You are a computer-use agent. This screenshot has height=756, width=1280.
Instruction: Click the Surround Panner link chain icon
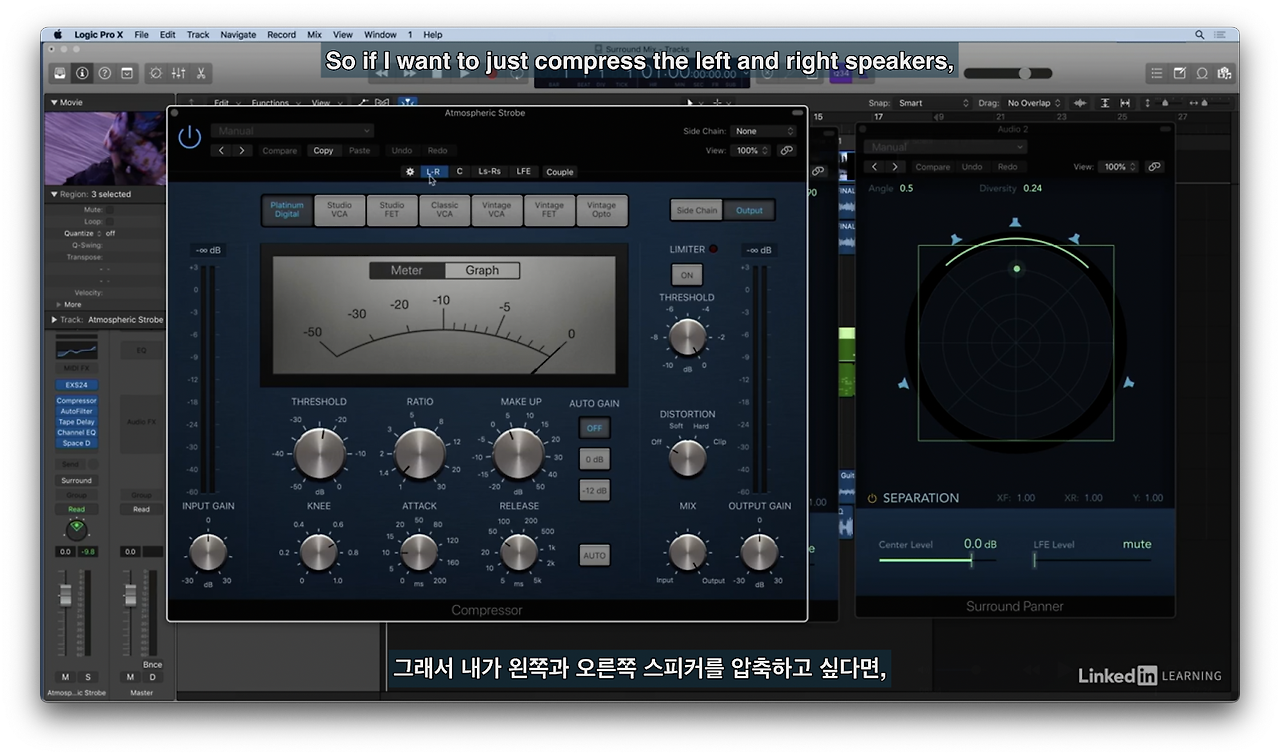point(1154,167)
